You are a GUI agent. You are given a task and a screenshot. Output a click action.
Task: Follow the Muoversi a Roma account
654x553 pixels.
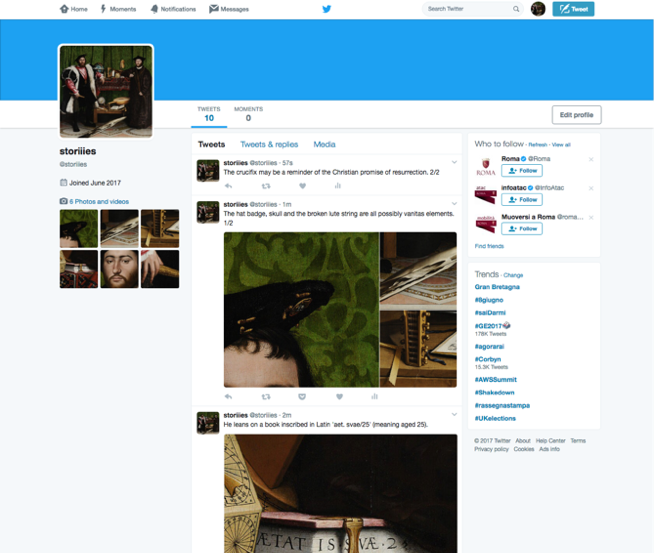coord(521,229)
